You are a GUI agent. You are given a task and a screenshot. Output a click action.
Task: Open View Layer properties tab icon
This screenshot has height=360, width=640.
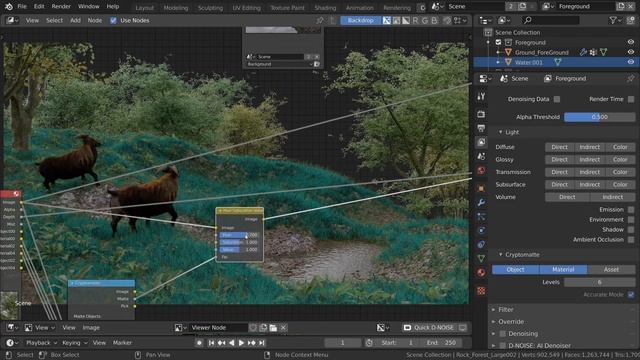481,142
